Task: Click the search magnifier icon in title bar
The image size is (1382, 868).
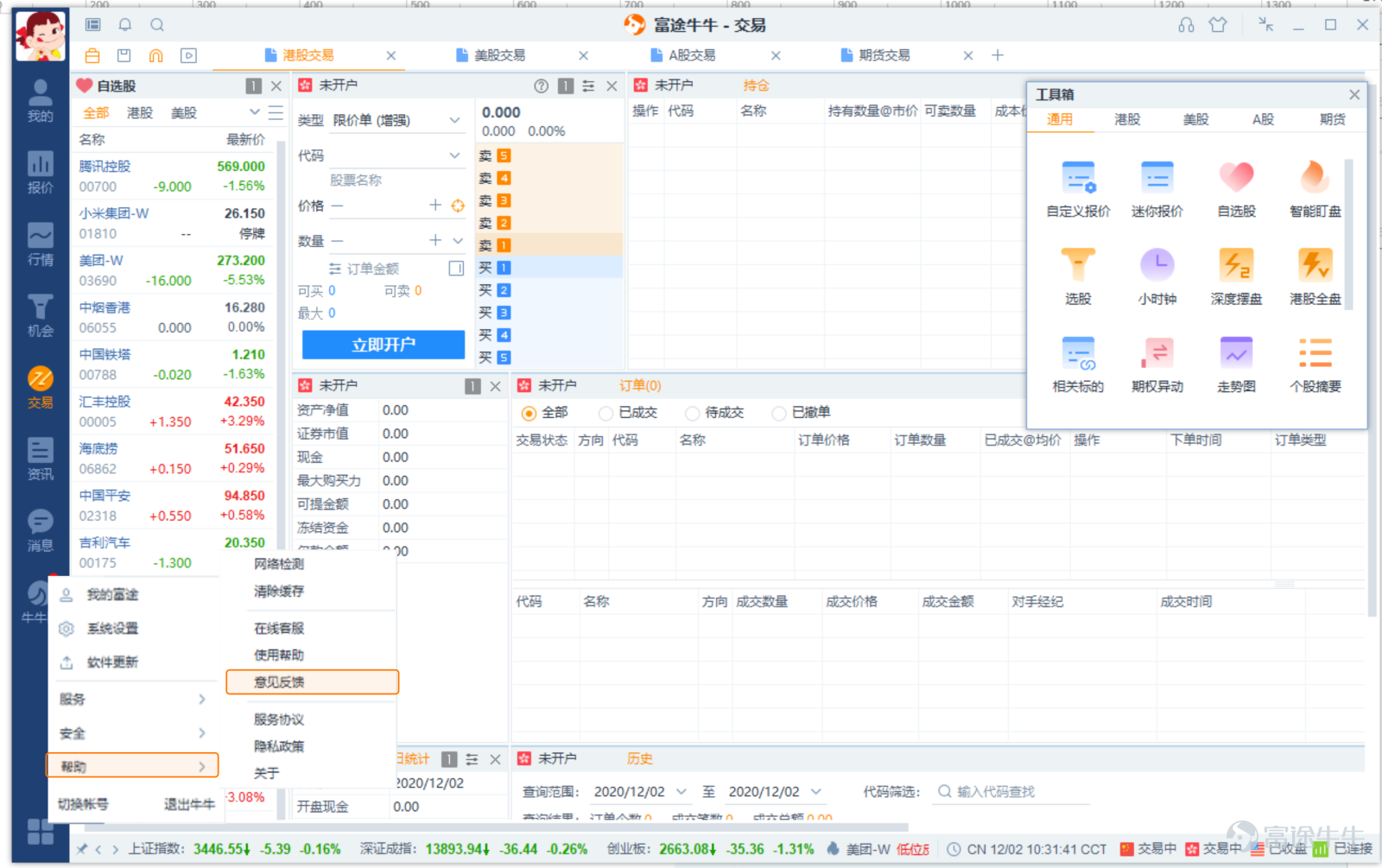Action: tap(156, 25)
